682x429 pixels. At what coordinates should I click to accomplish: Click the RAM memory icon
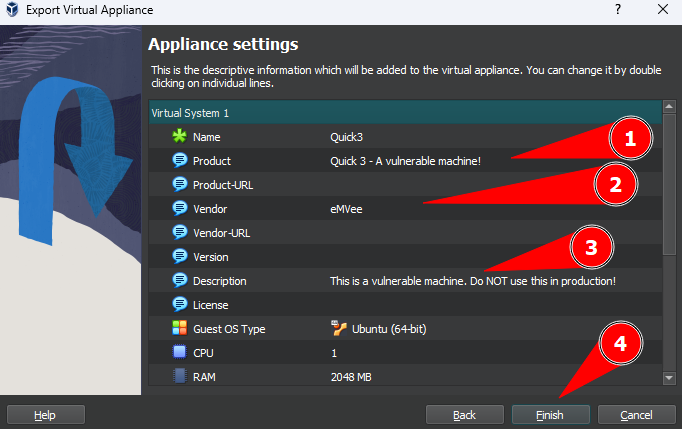pos(180,377)
